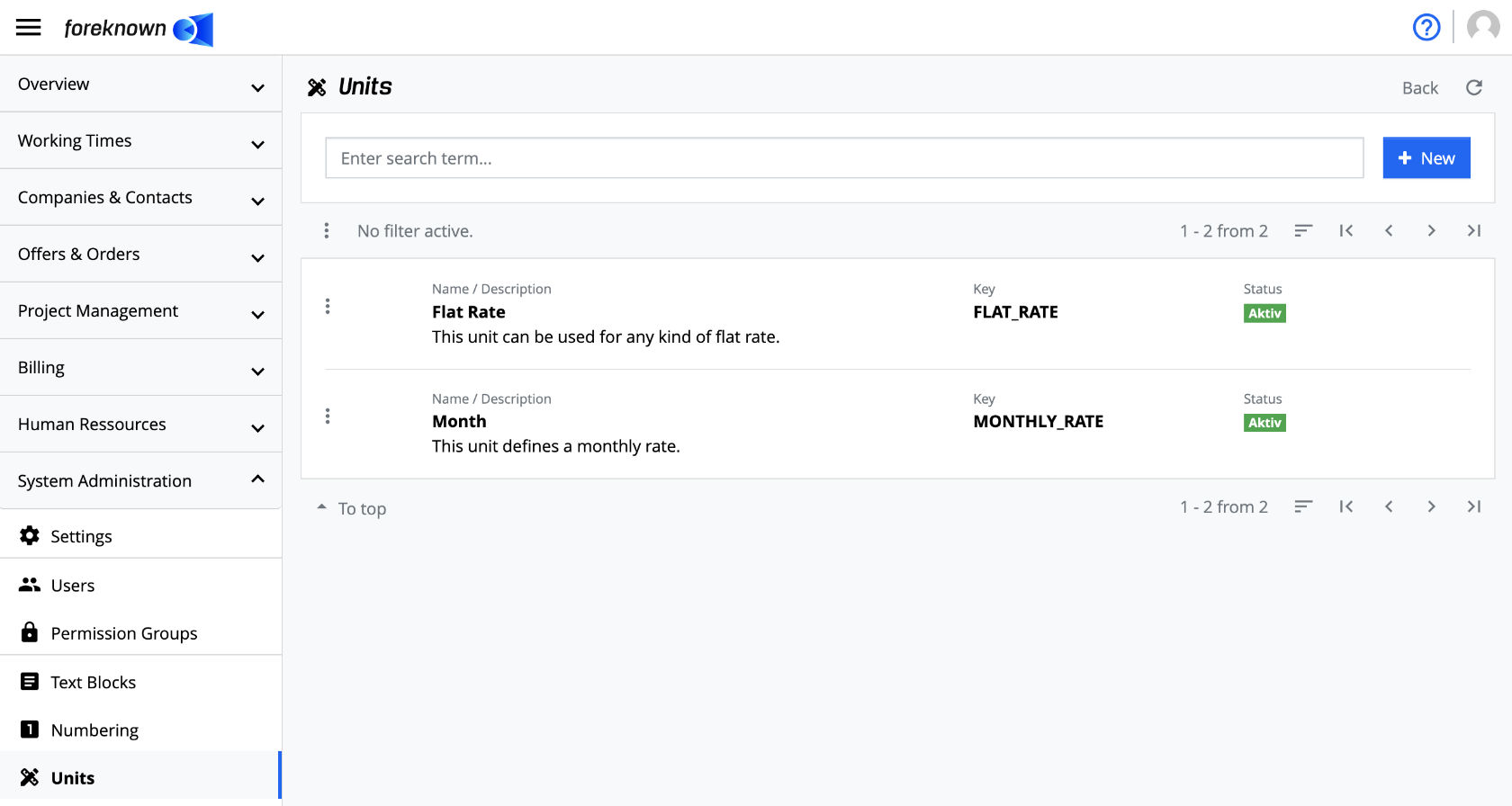1512x806 pixels.
Task: Click the Text Blocks document icon
Action: coord(30,681)
